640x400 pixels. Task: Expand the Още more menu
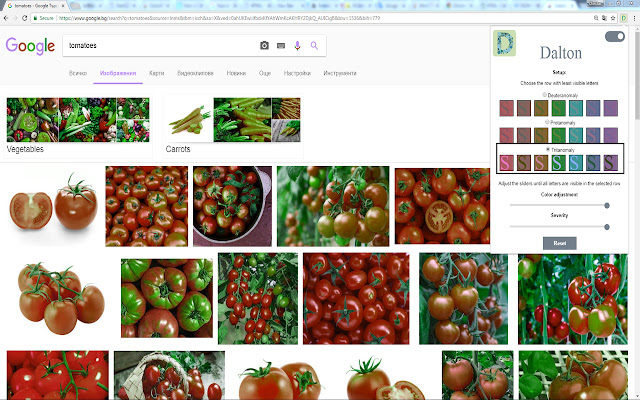(x=264, y=74)
